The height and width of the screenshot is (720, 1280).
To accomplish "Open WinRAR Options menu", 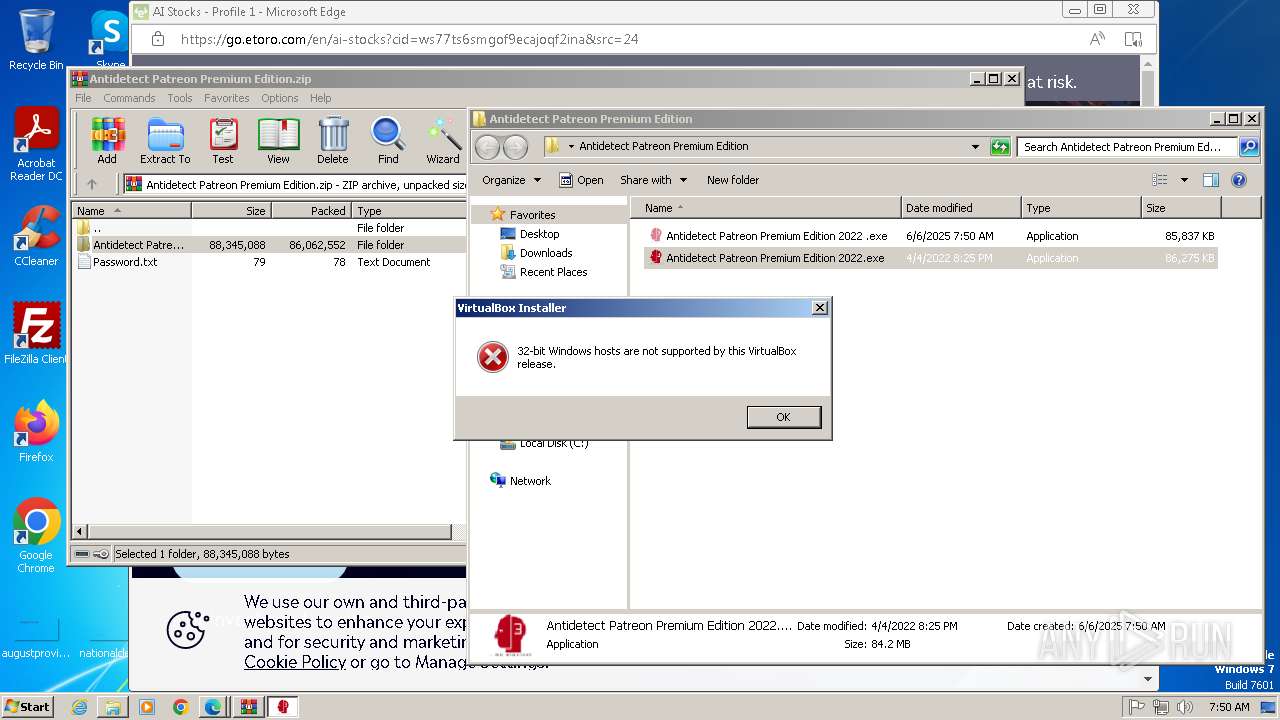I will pyautogui.click(x=280, y=98).
